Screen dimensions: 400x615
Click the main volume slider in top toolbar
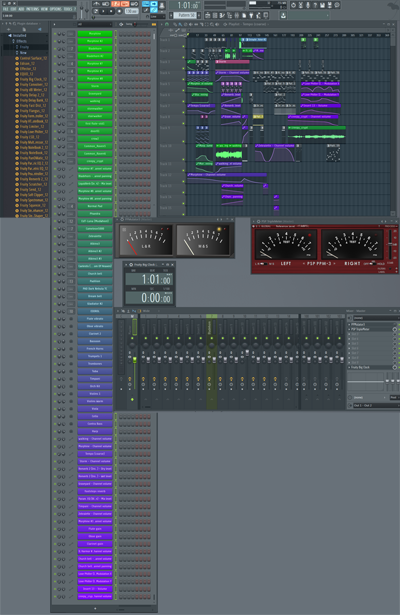coord(81,9)
